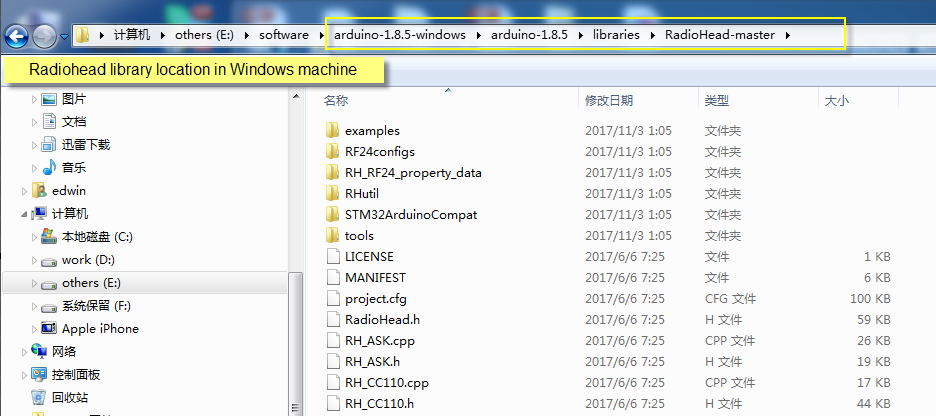Select the RH_ASK.cpp file icon

pos(333,341)
